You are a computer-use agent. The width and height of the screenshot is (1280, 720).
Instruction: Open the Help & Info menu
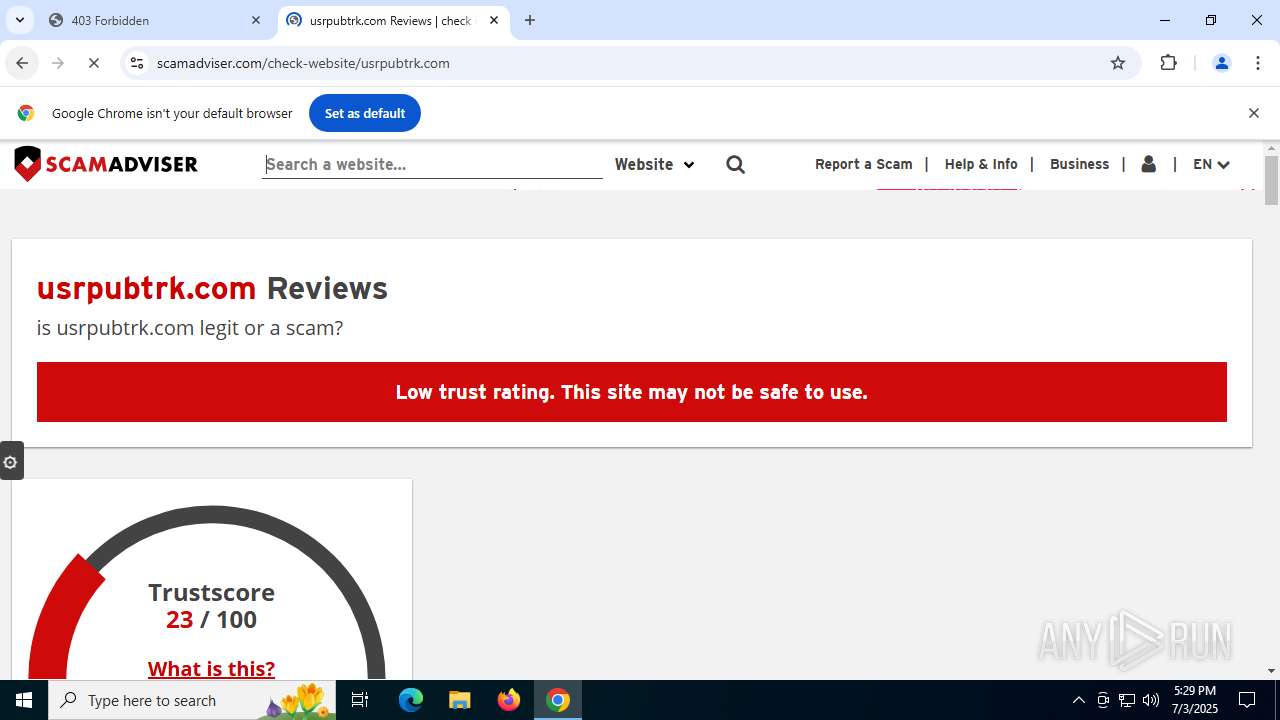tap(981, 164)
